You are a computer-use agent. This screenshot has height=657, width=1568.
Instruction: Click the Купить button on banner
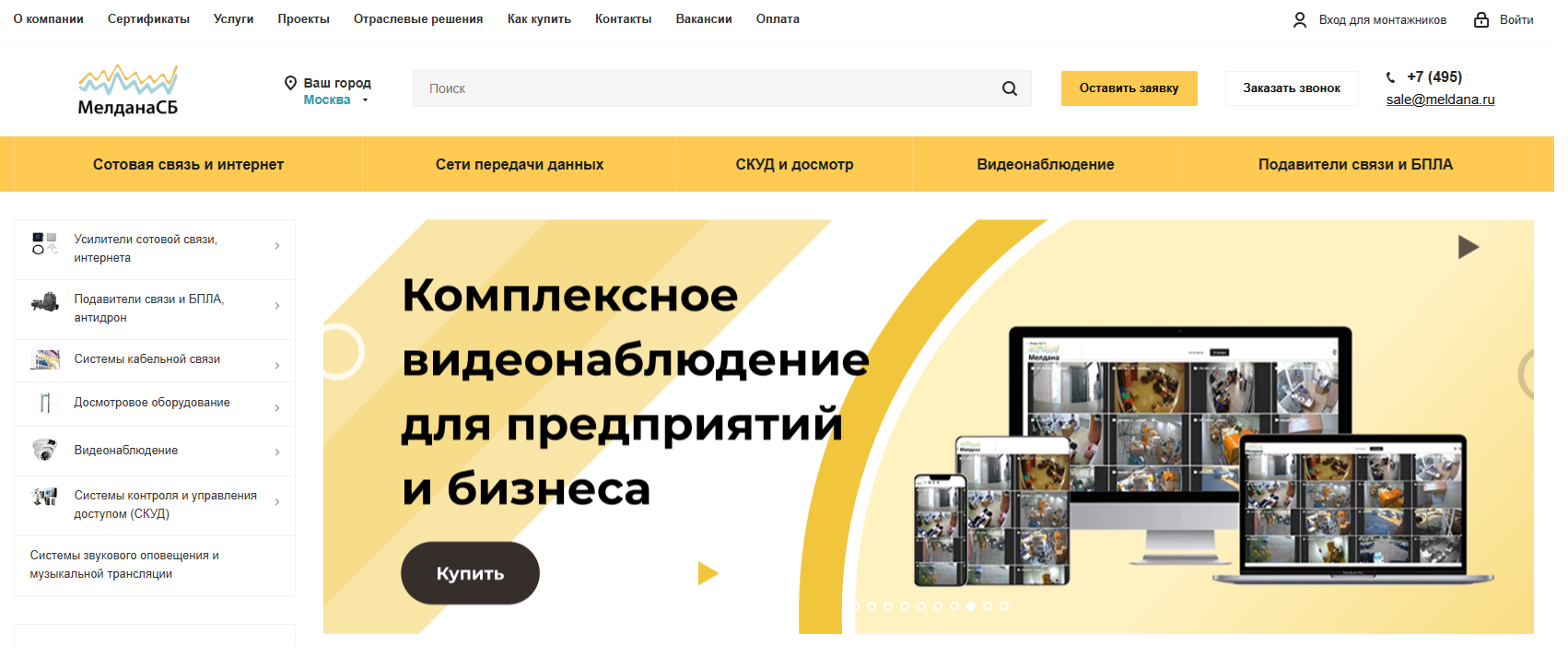tap(470, 573)
